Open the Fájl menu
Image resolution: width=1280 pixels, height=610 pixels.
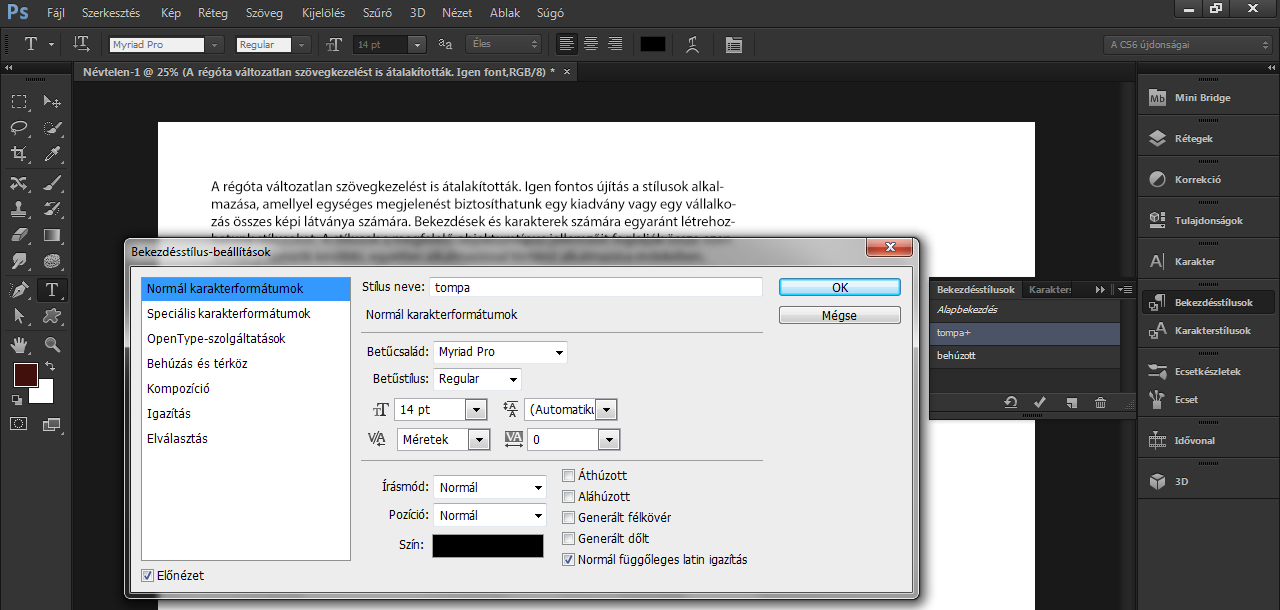55,14
